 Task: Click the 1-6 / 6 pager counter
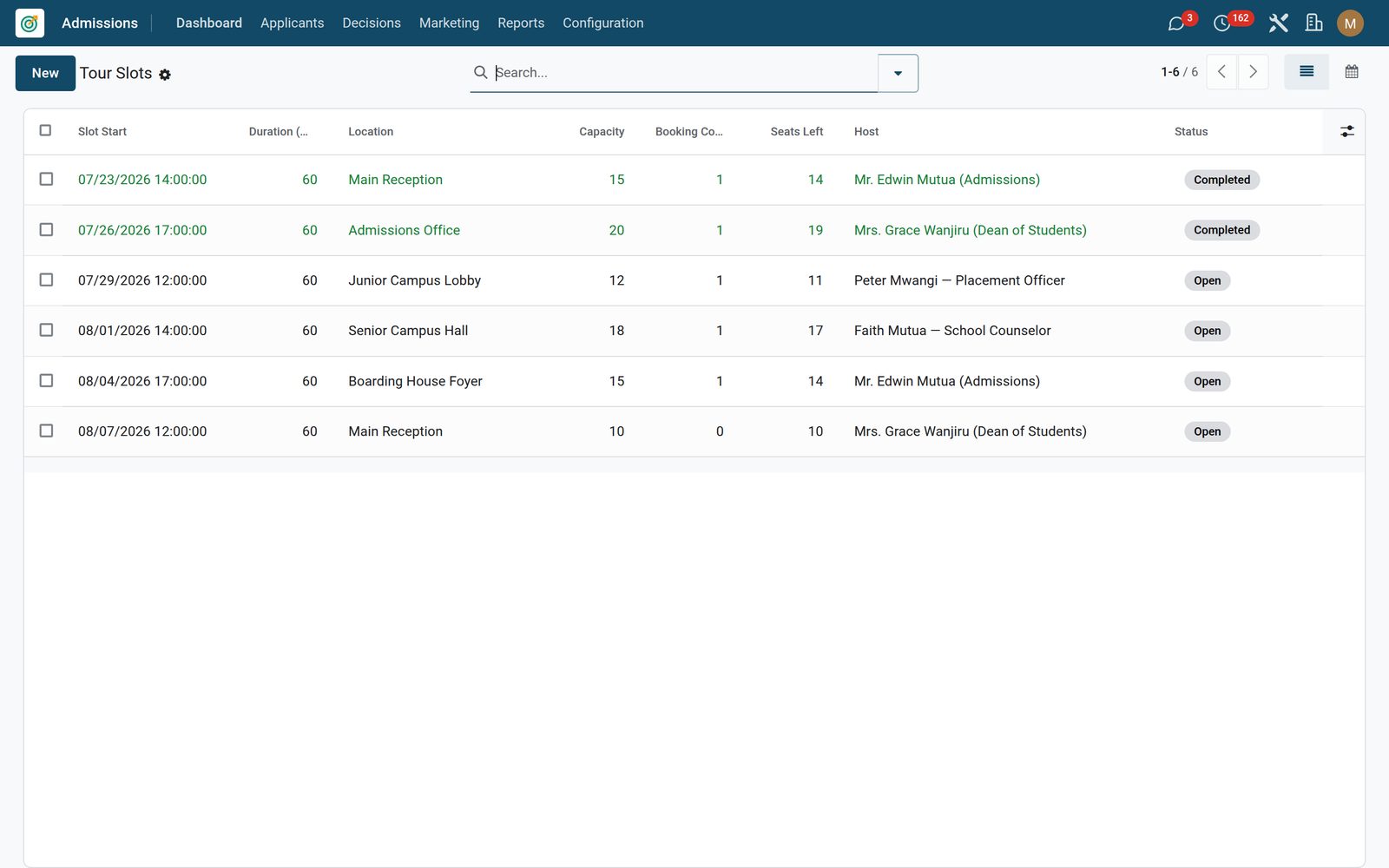click(1179, 72)
